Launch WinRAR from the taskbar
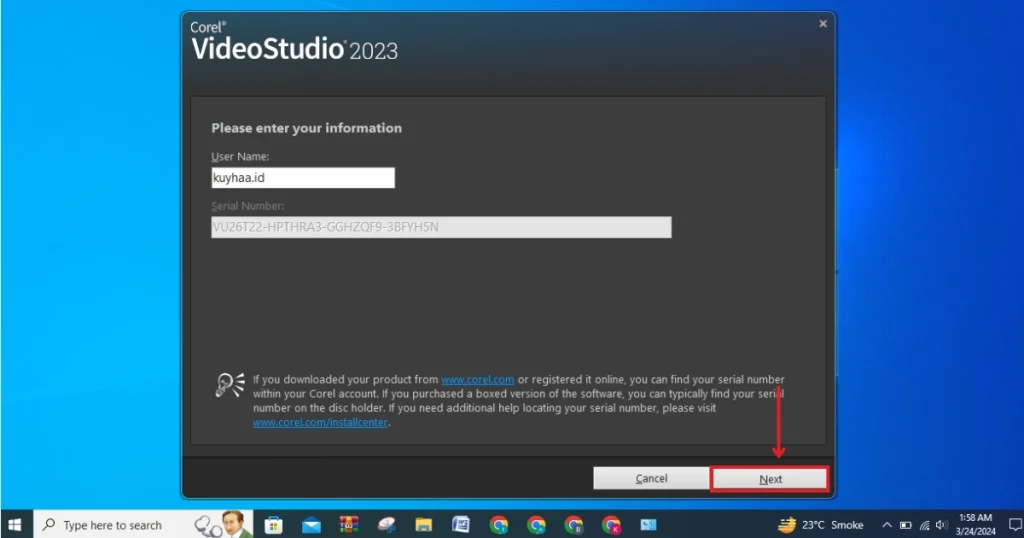This screenshot has height=538, width=1024. coord(349,525)
